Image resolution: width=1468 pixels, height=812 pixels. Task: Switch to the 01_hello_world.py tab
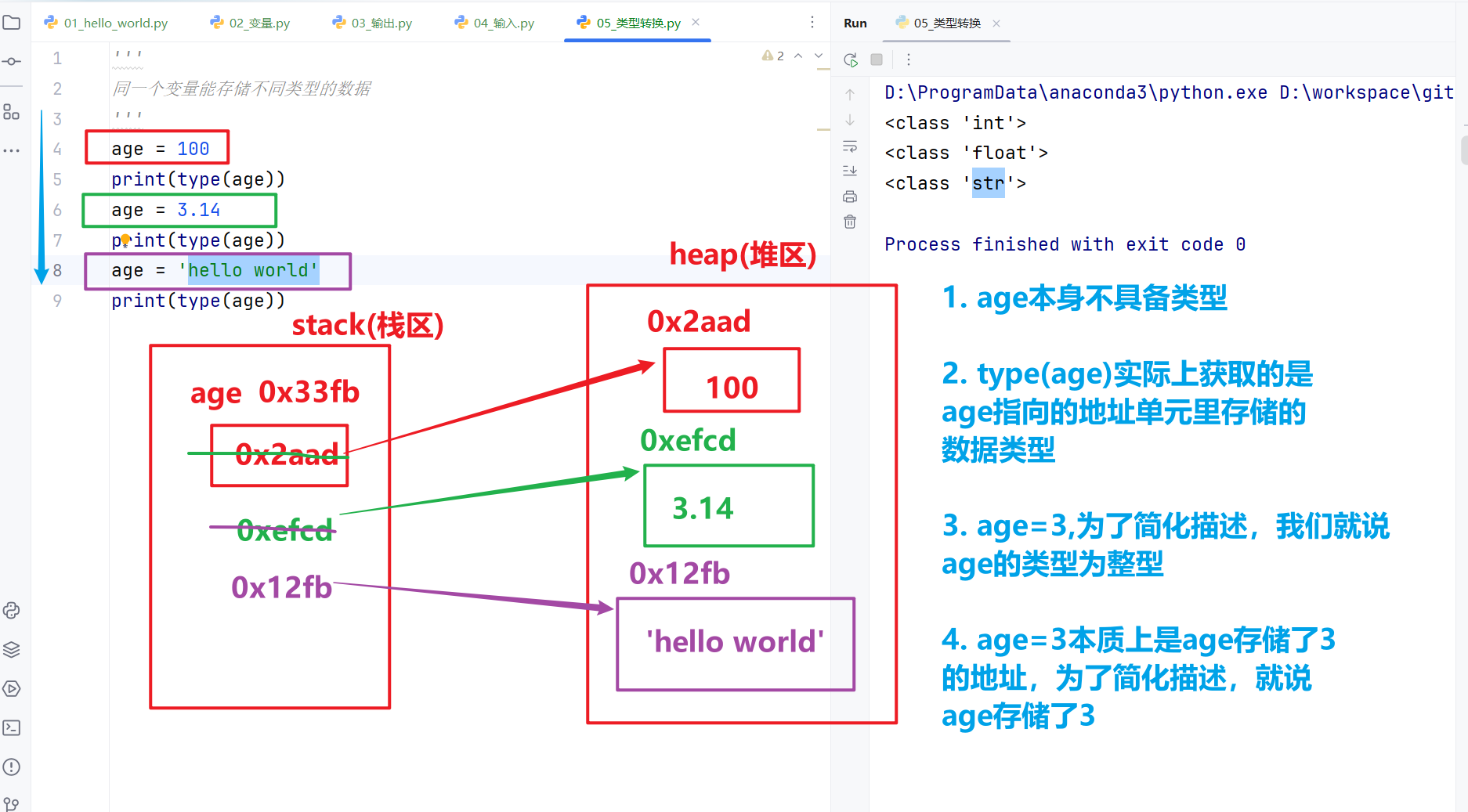point(106,23)
